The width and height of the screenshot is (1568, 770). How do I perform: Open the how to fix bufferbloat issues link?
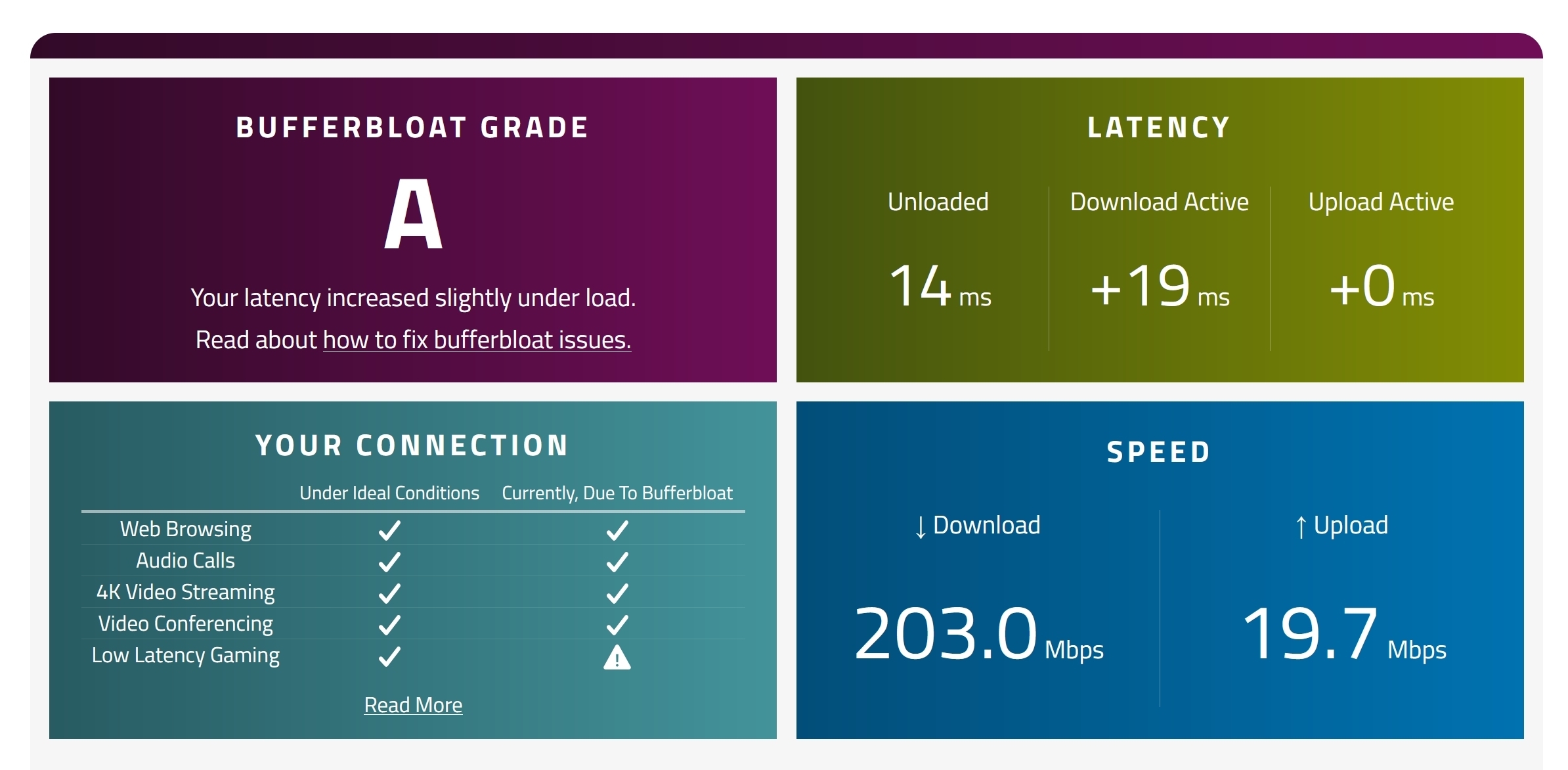[477, 340]
